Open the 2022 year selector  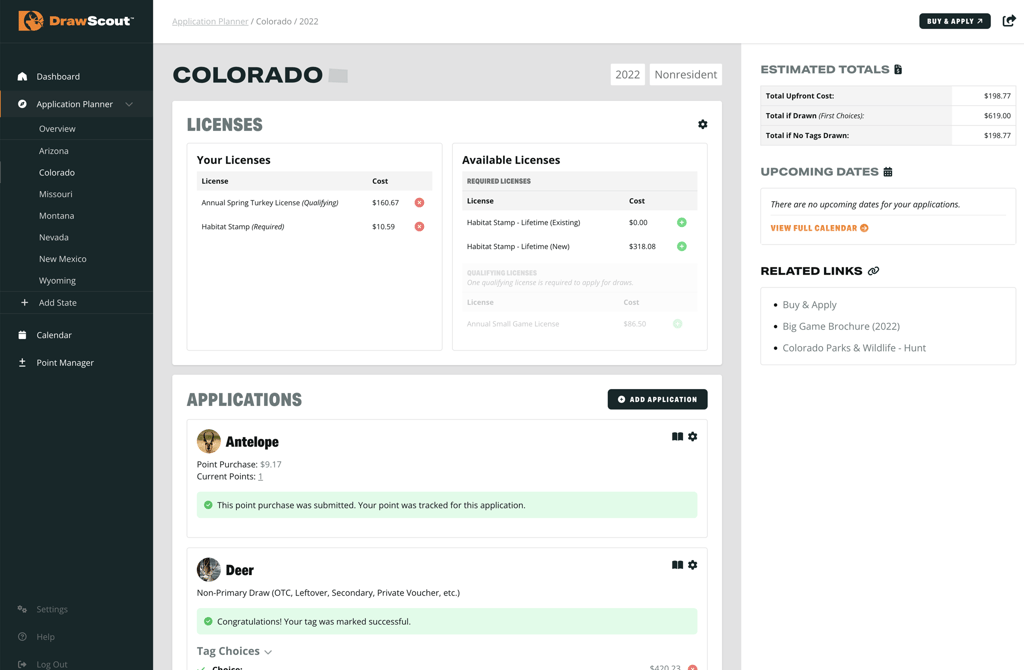628,74
